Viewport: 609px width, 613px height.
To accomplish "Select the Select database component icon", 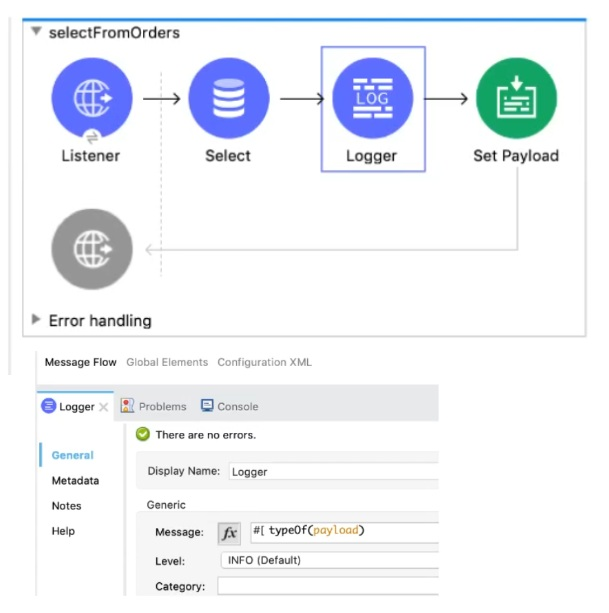I will [x=228, y=98].
